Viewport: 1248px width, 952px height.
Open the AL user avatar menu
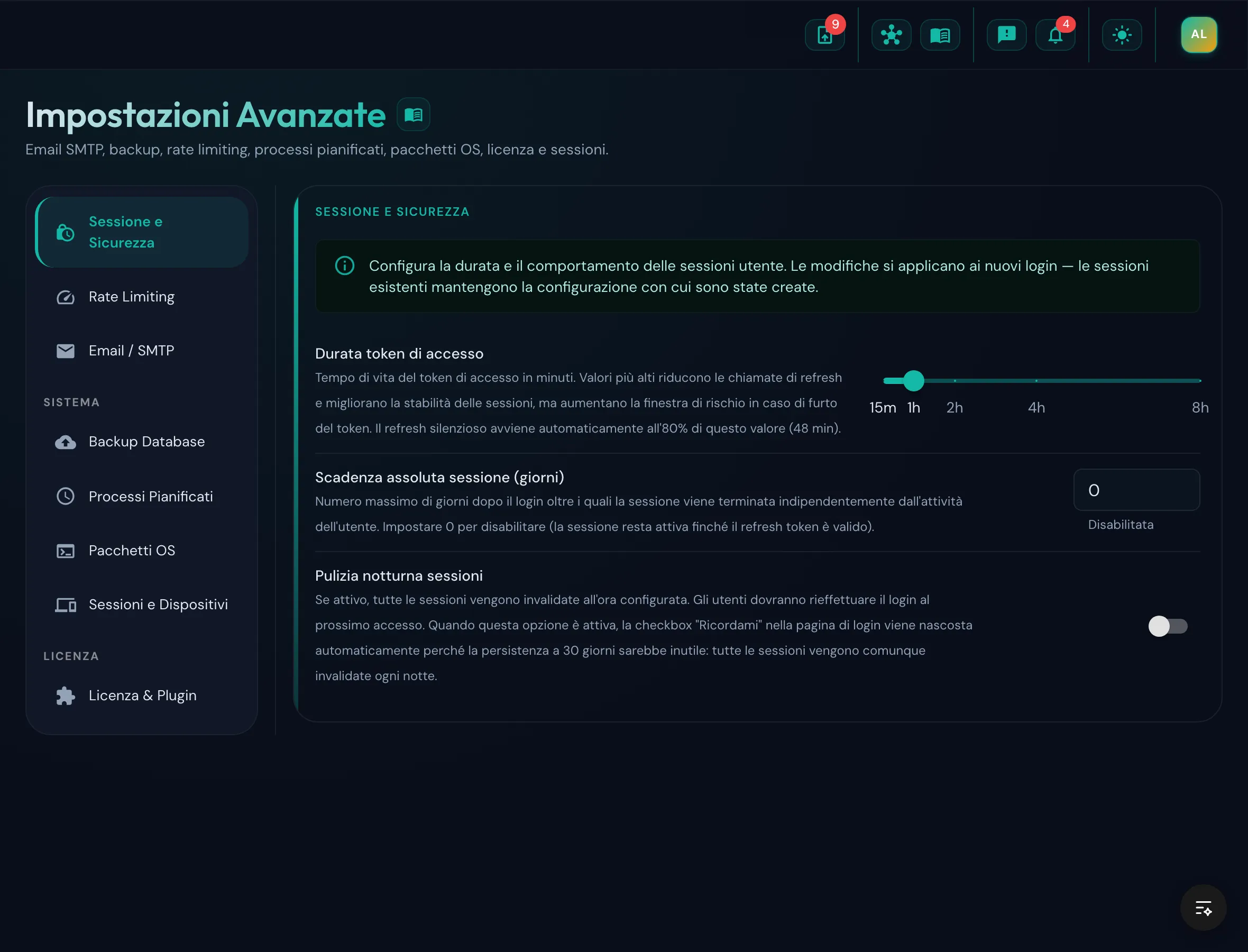pos(1199,34)
